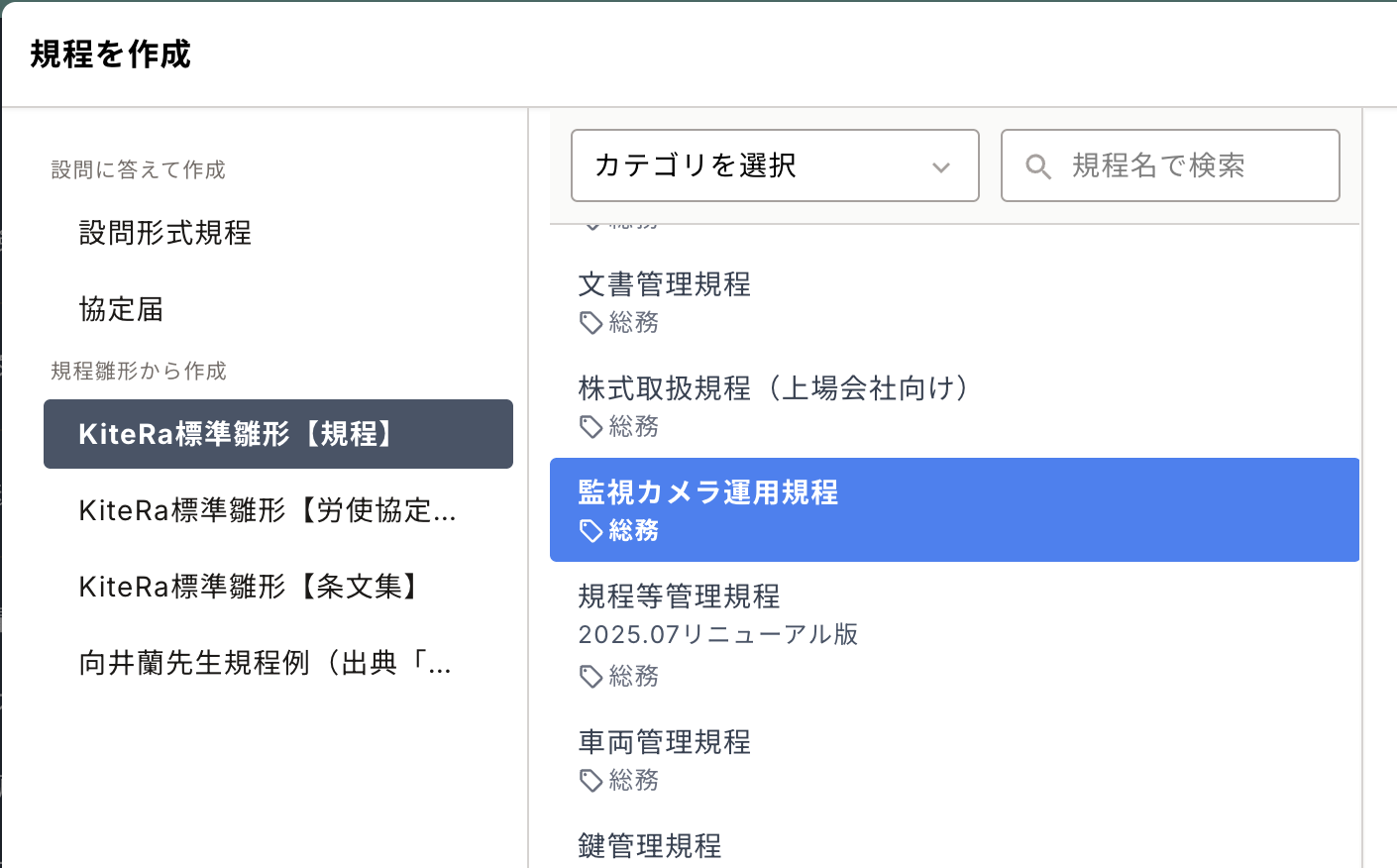Image resolution: width=1397 pixels, height=868 pixels.
Task: Select the highlighted 監視カメラ運用規程 row
Action: click(953, 509)
